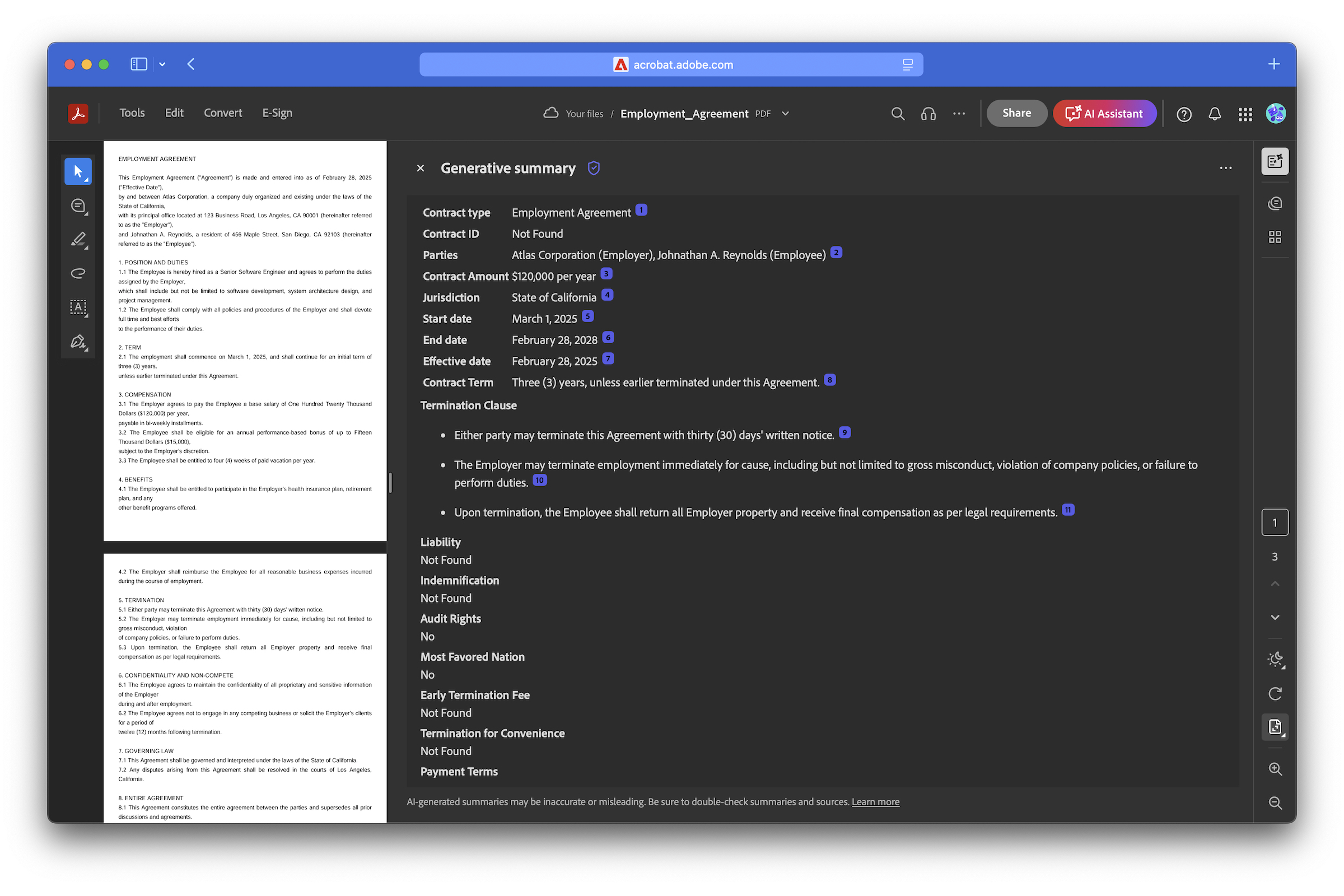Select the Comment tool in left toolbar
This screenshot has height=896, width=1344.
(x=78, y=206)
